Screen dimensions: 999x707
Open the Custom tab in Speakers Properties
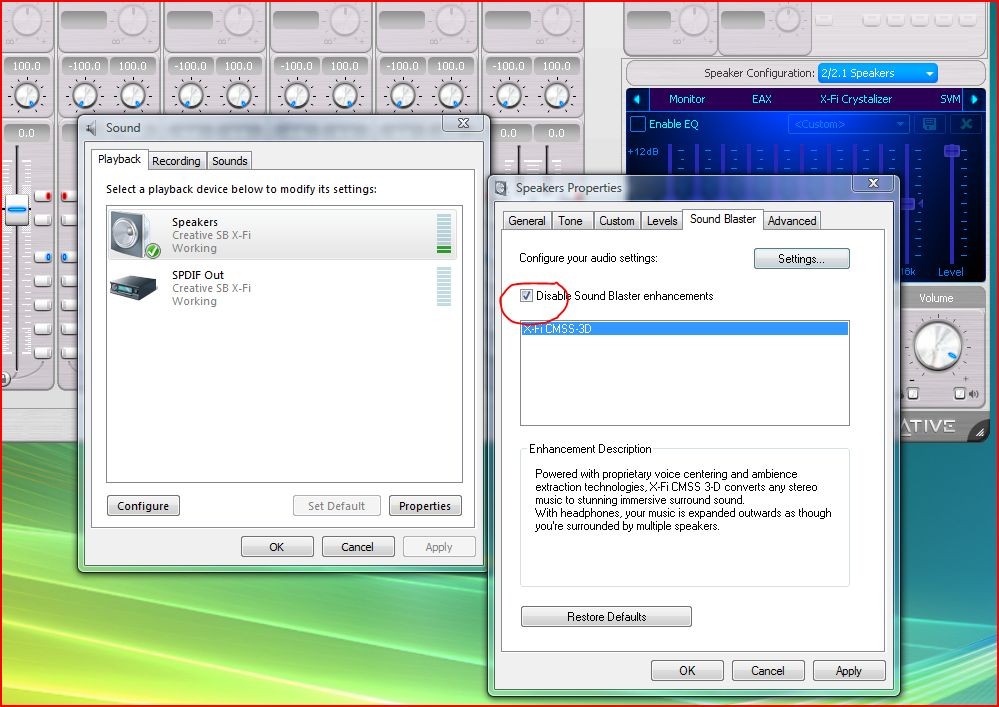pyautogui.click(x=616, y=221)
